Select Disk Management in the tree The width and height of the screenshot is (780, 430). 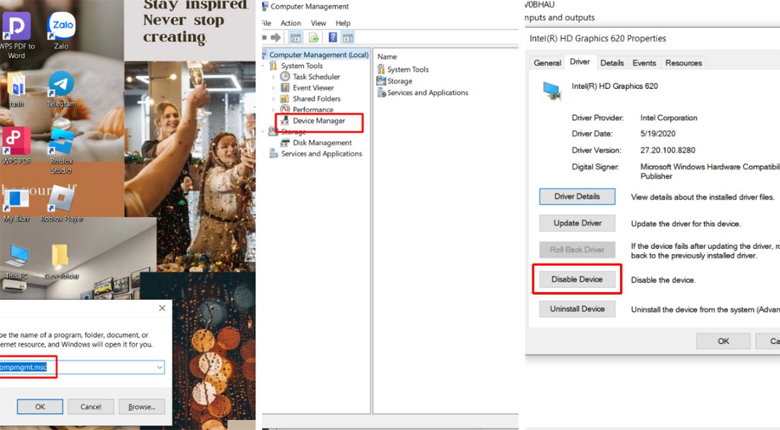click(322, 143)
